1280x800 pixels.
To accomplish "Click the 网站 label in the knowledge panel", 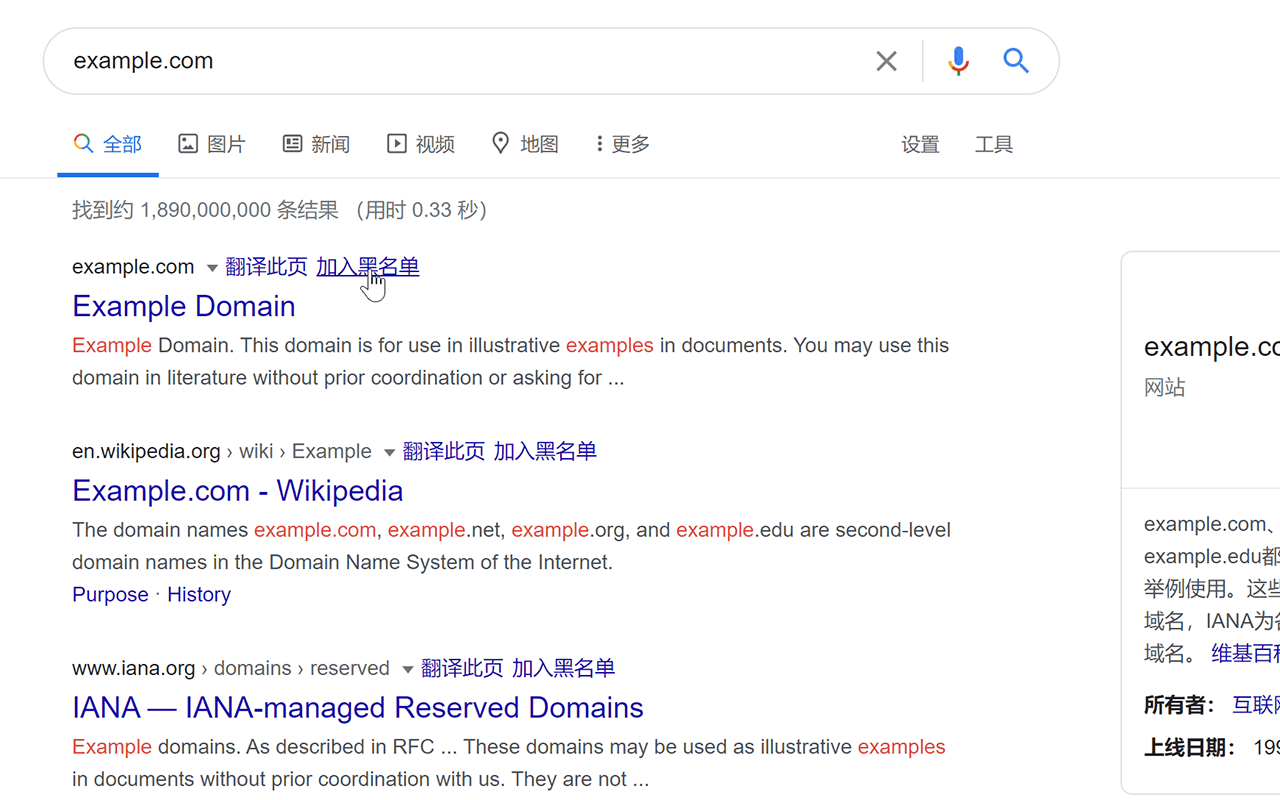I will tap(1165, 387).
